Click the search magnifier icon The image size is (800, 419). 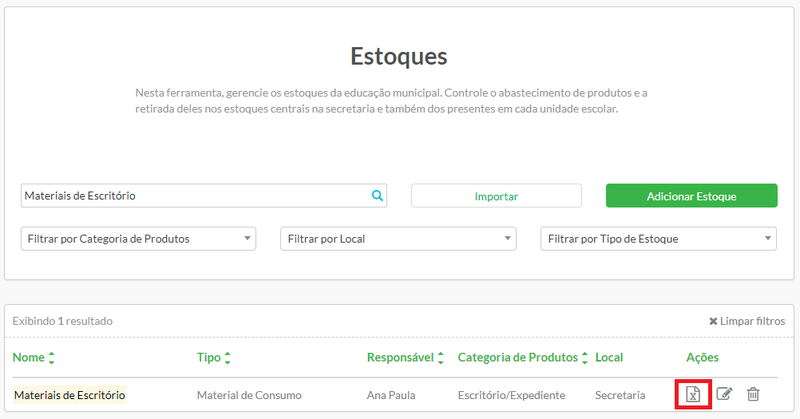(377, 196)
